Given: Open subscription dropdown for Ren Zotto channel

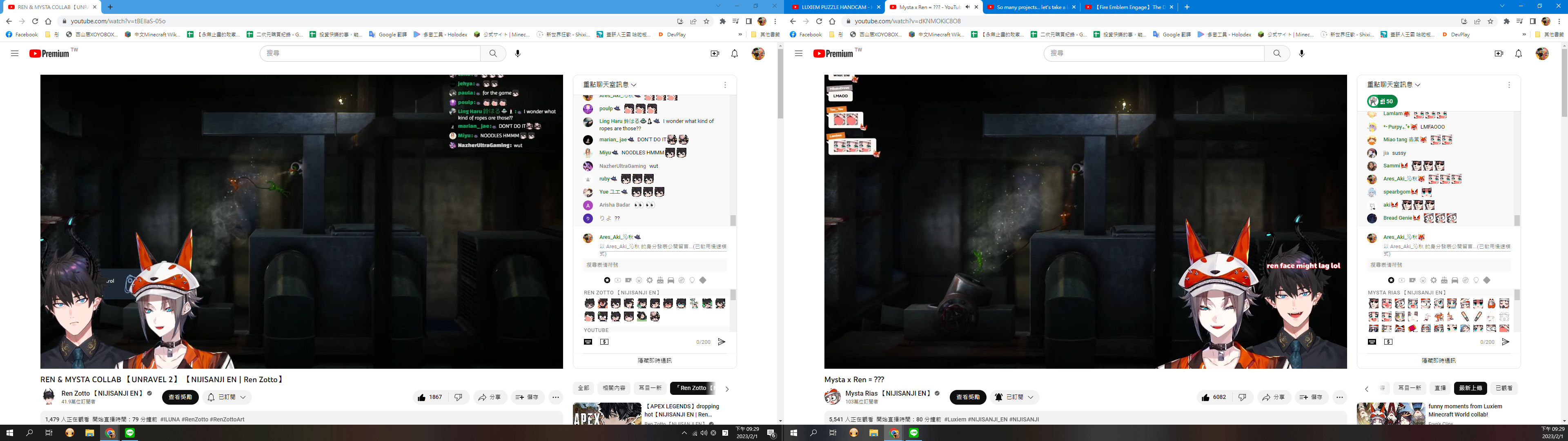Looking at the screenshot, I should click(x=227, y=397).
